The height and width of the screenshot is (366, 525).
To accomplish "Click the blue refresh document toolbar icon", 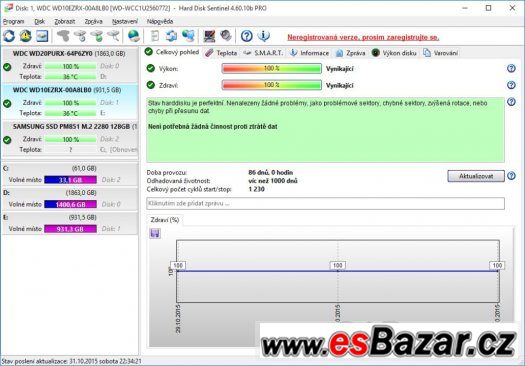I will [x=171, y=36].
